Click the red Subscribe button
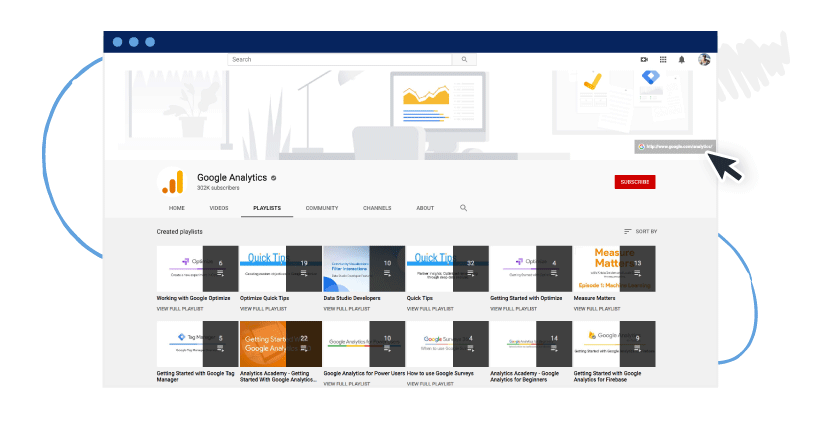 [635, 182]
